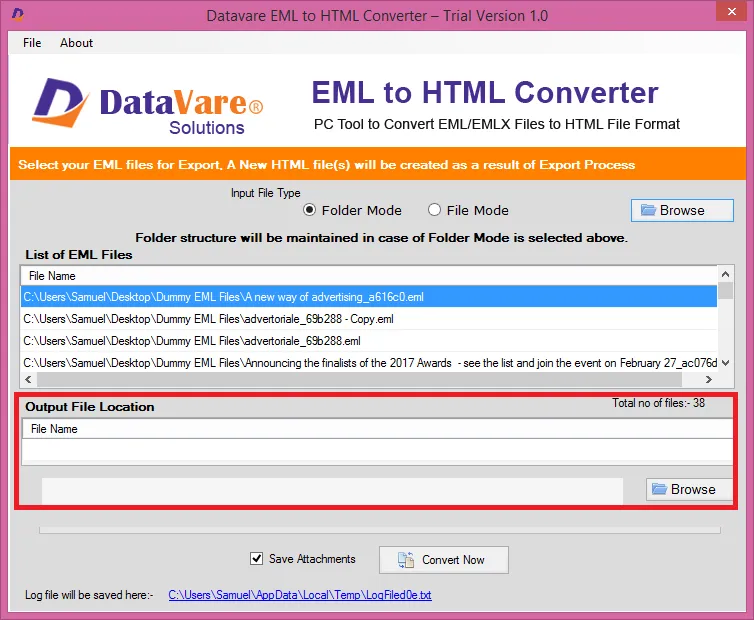Image resolution: width=754 pixels, height=620 pixels.
Task: Click the vertical scrollbar thumb of EML list
Action: 726,291
